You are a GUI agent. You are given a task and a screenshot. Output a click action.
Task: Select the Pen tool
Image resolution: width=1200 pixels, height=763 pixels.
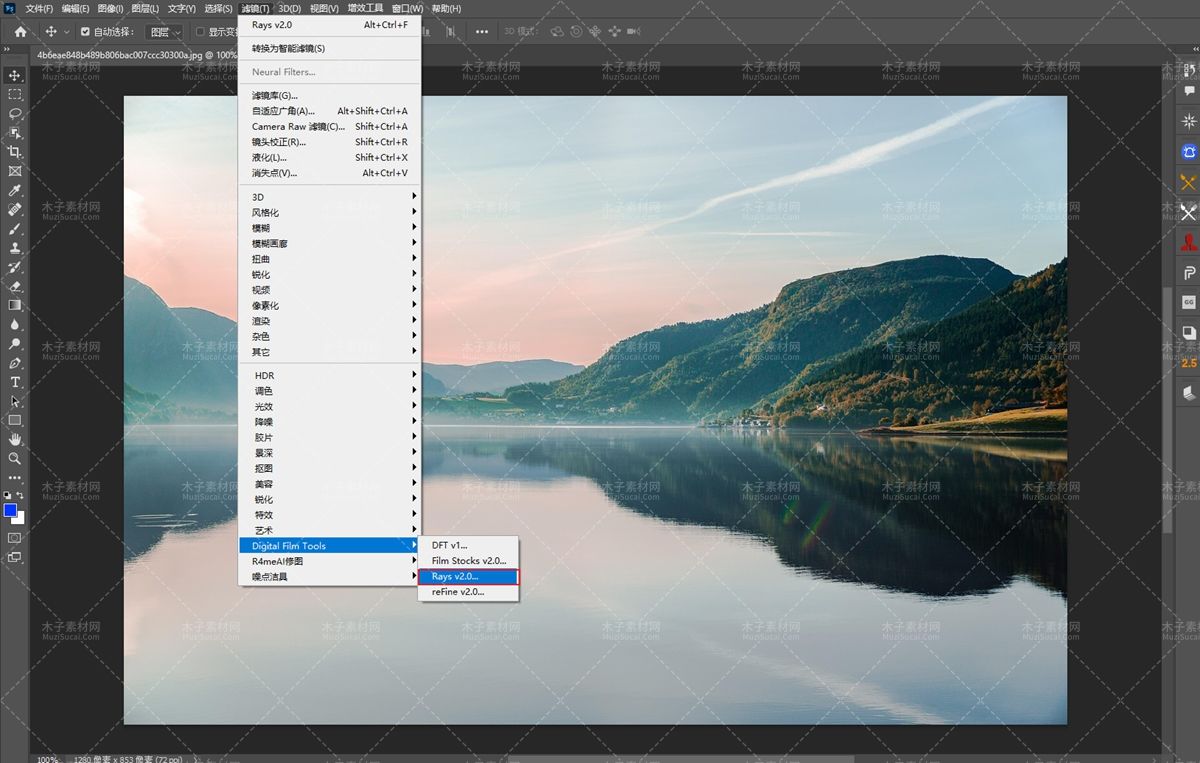click(15, 363)
